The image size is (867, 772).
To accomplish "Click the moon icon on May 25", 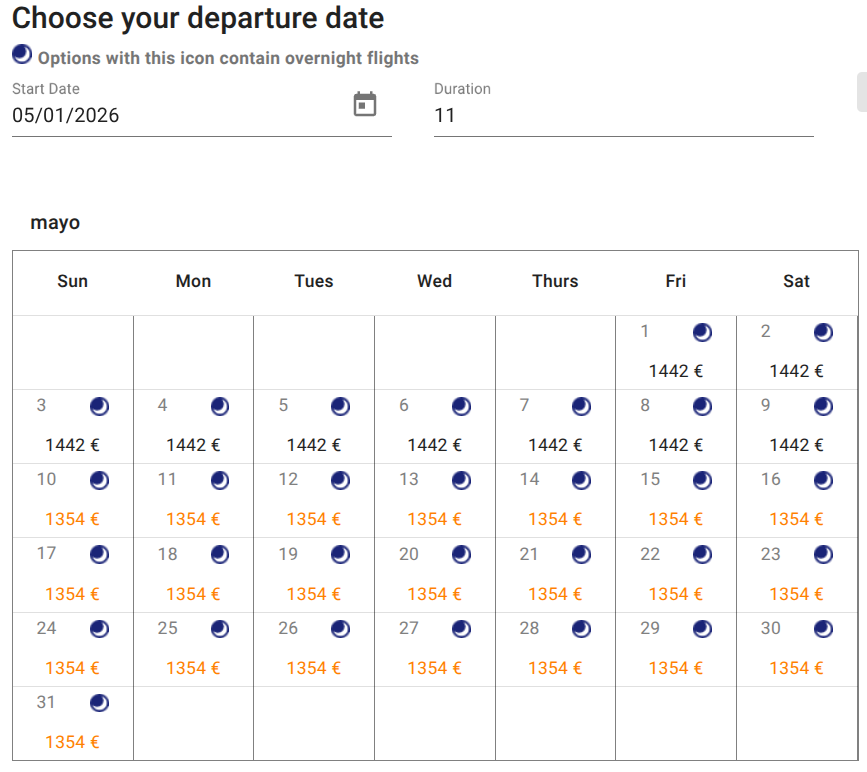I will pos(220,629).
